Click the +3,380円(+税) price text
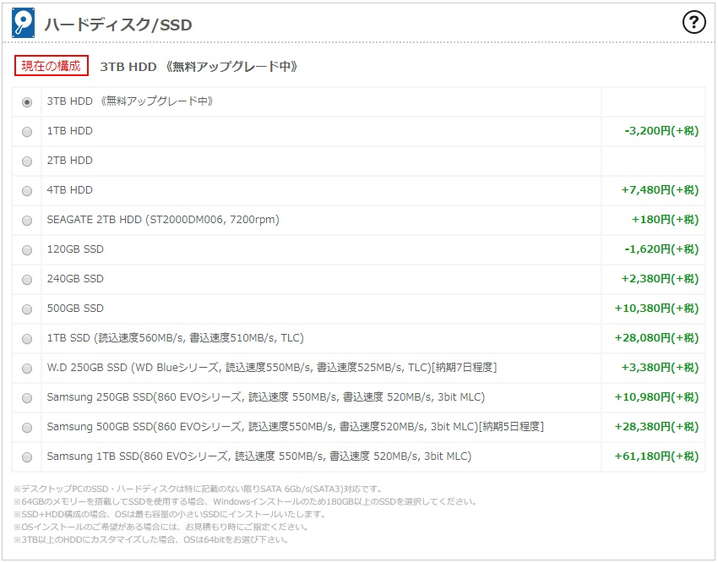This screenshot has height=563, width=718. tap(659, 368)
